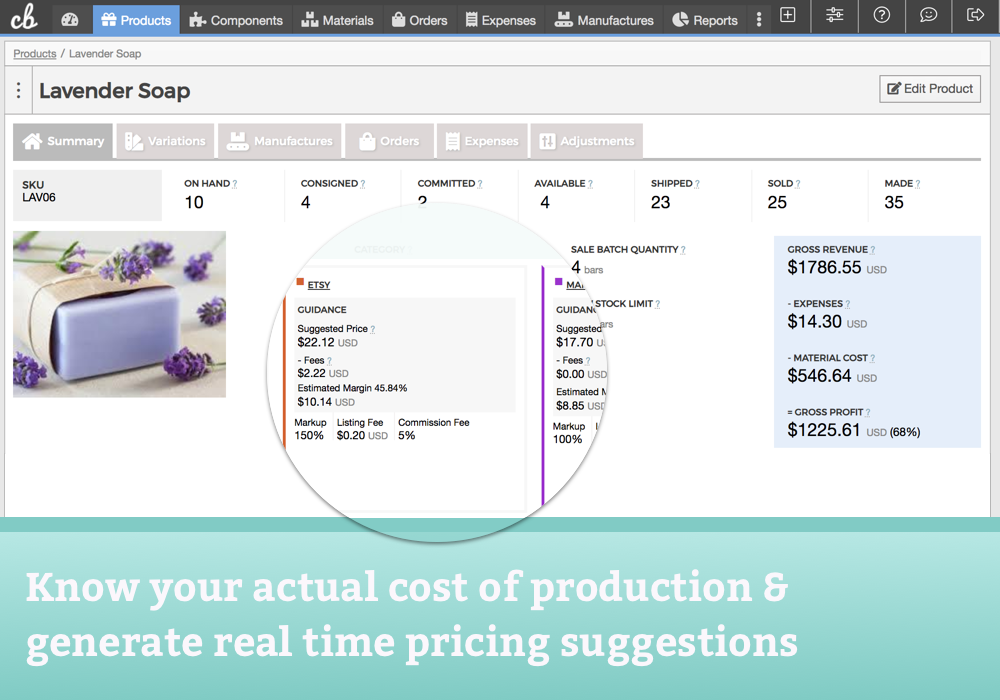The image size is (1000, 700).
Task: Click the lavender soap product photo
Action: [119, 314]
